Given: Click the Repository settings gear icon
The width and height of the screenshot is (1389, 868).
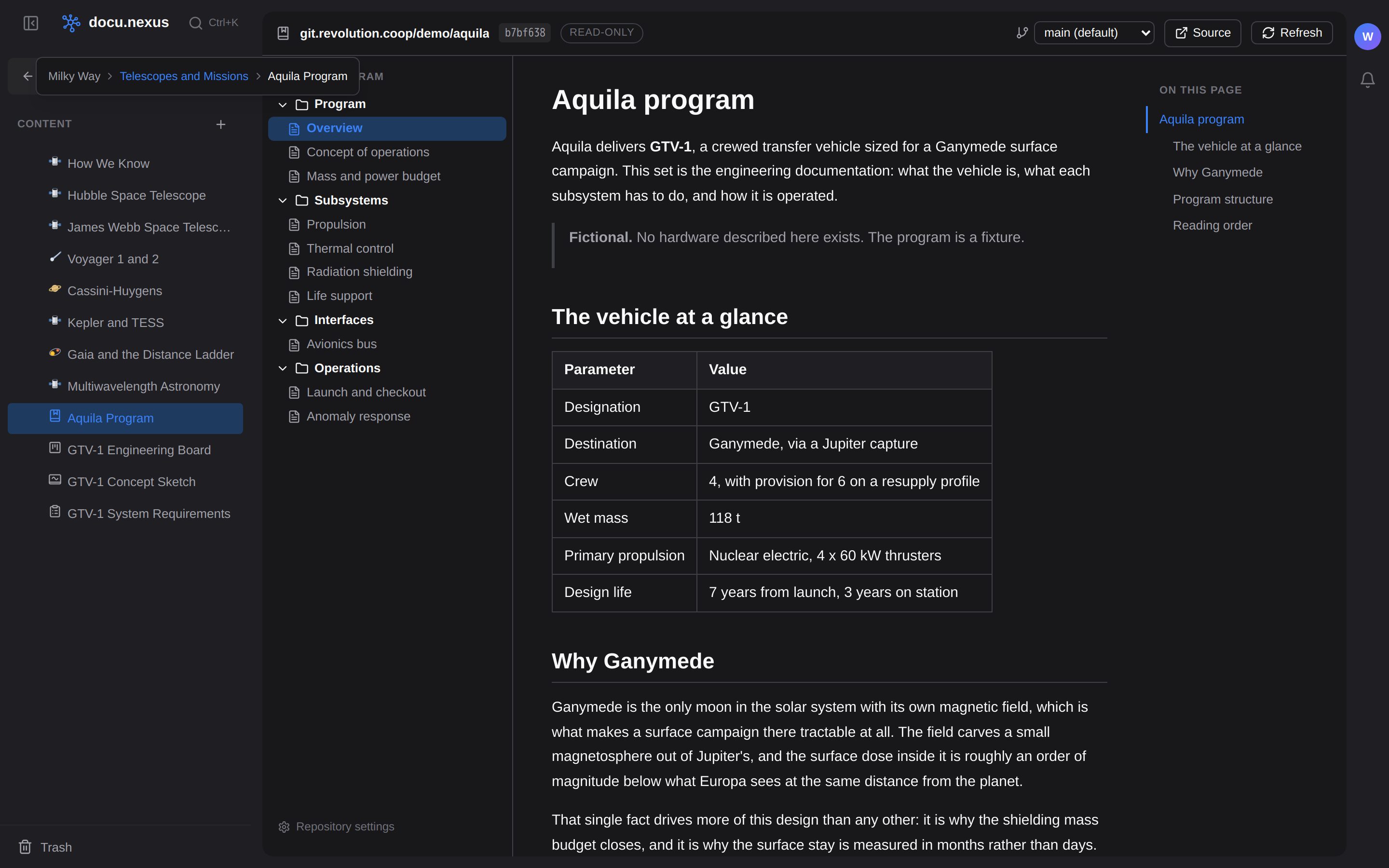Looking at the screenshot, I should tap(284, 827).
